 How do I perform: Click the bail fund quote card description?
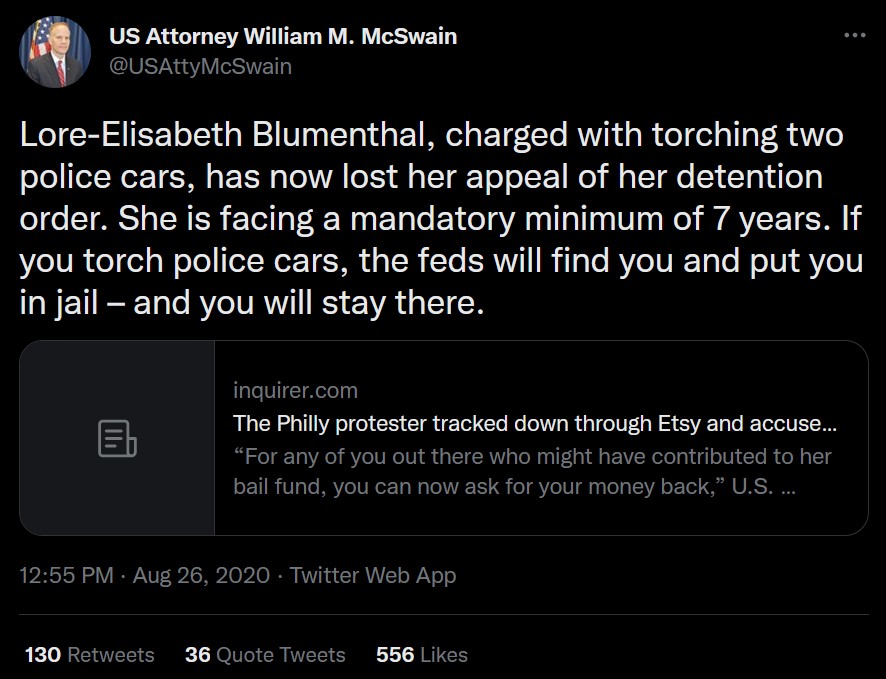pos(532,473)
